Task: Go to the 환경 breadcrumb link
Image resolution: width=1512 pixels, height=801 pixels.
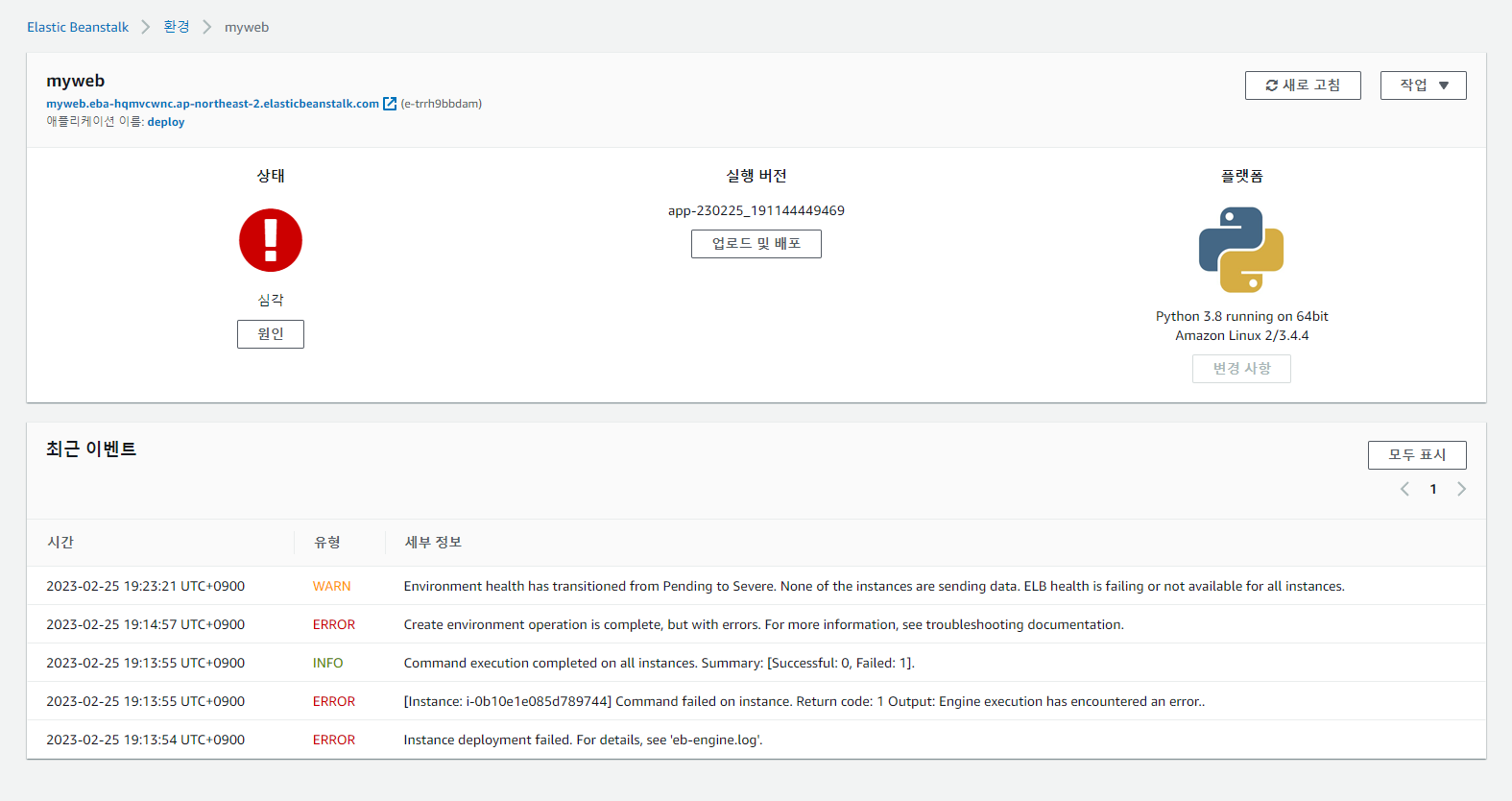Action: [177, 27]
